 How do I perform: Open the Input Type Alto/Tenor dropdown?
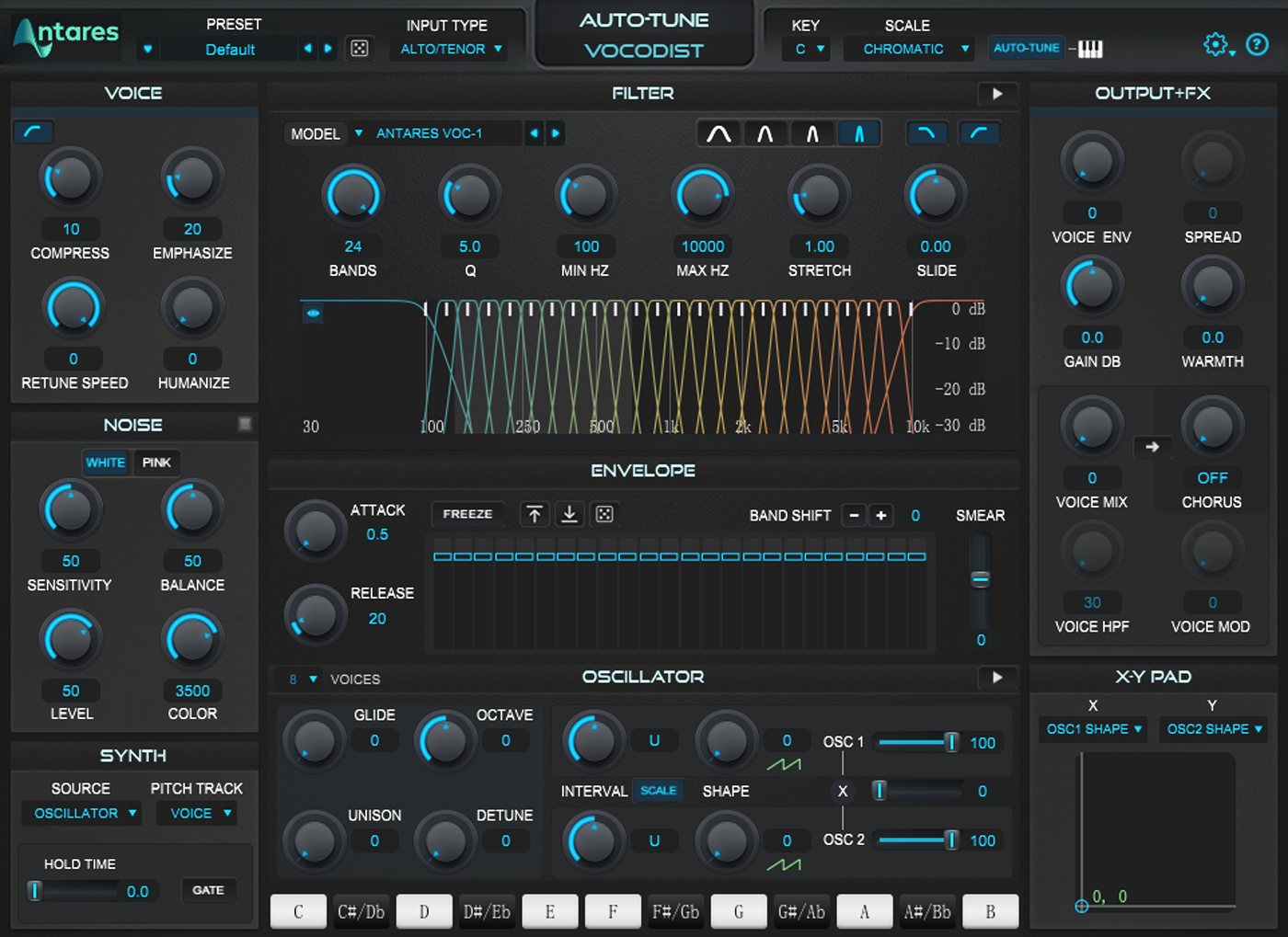pos(451,49)
